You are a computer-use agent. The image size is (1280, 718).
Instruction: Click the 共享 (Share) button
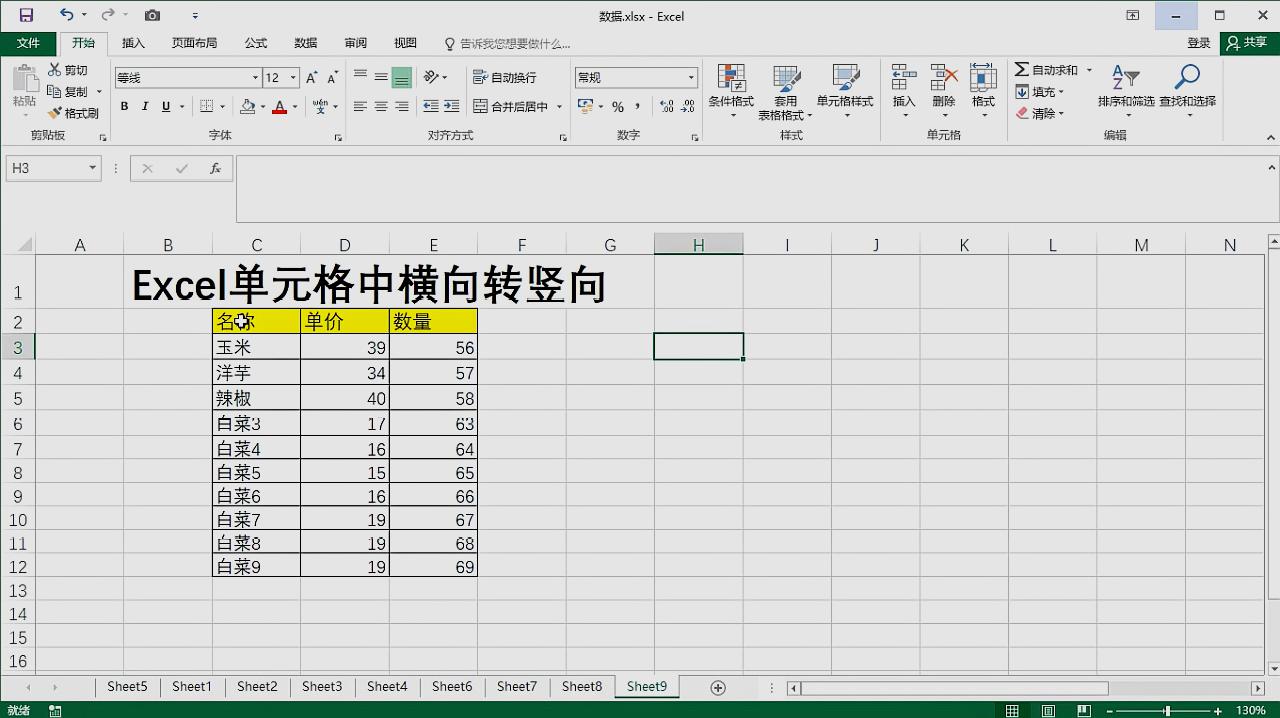coord(1248,43)
